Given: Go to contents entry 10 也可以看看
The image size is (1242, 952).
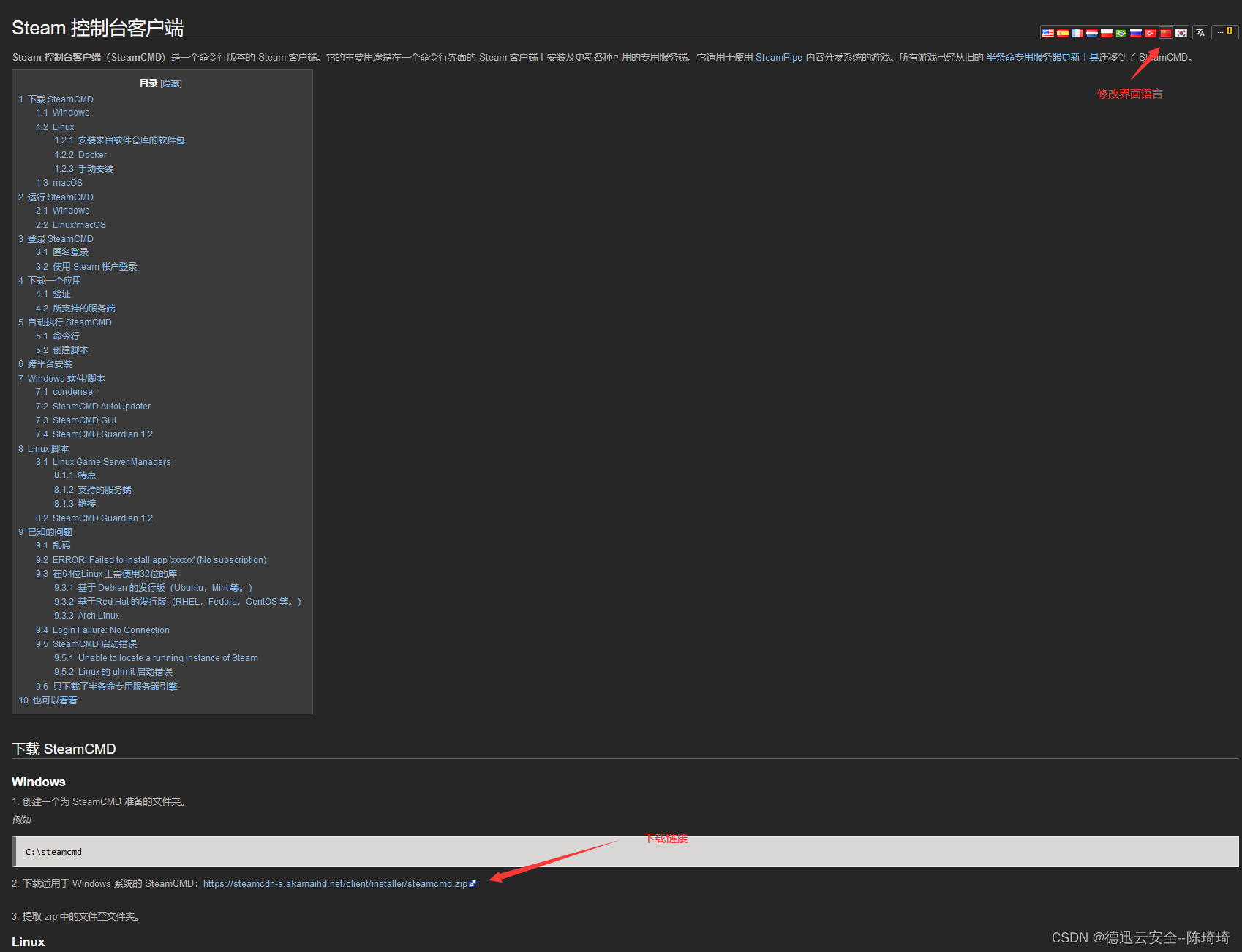Looking at the screenshot, I should coord(48,700).
